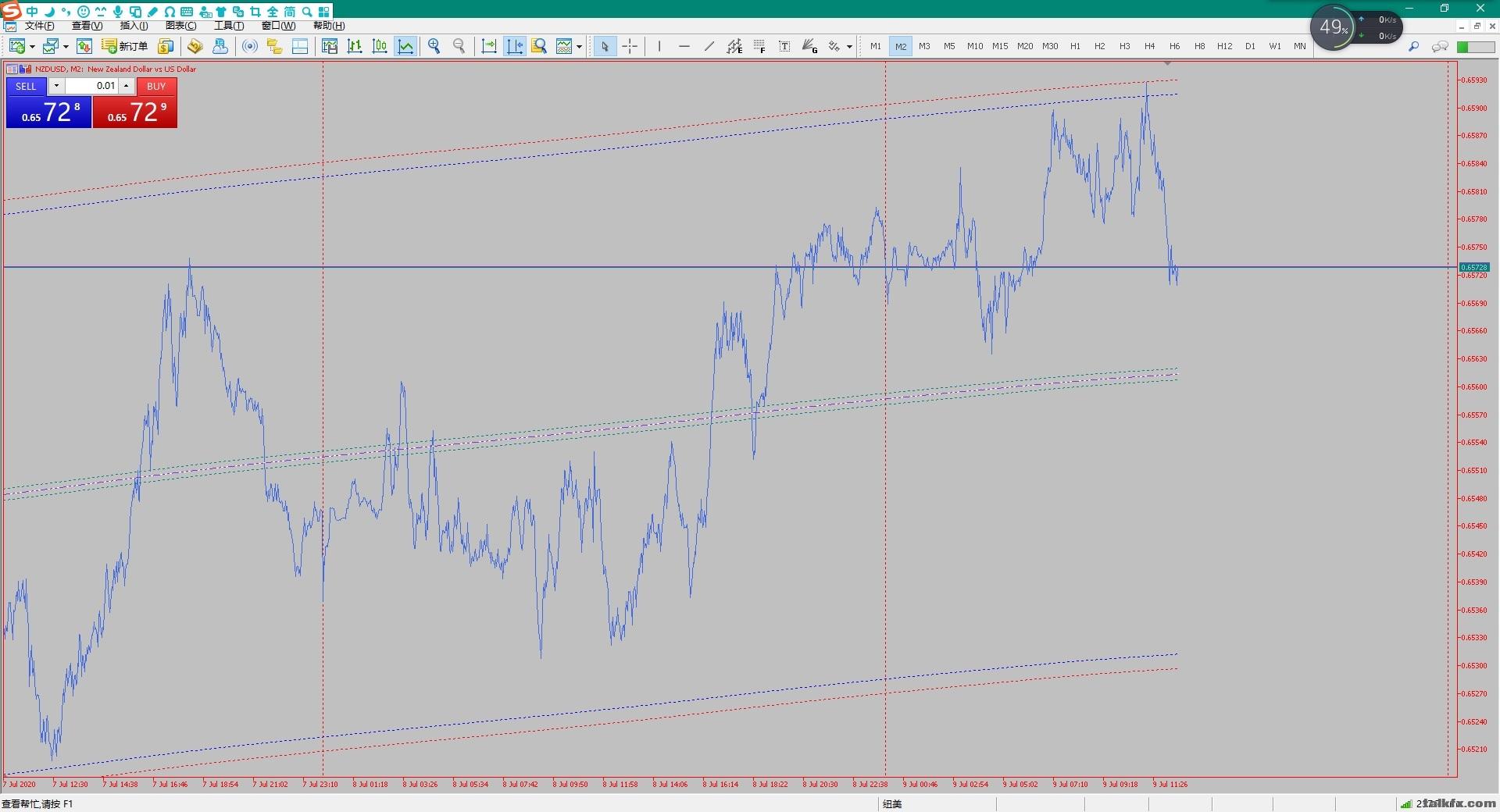Viewport: 1500px width, 812px height.
Task: Click the Zoom Out magnifier
Action: (459, 47)
